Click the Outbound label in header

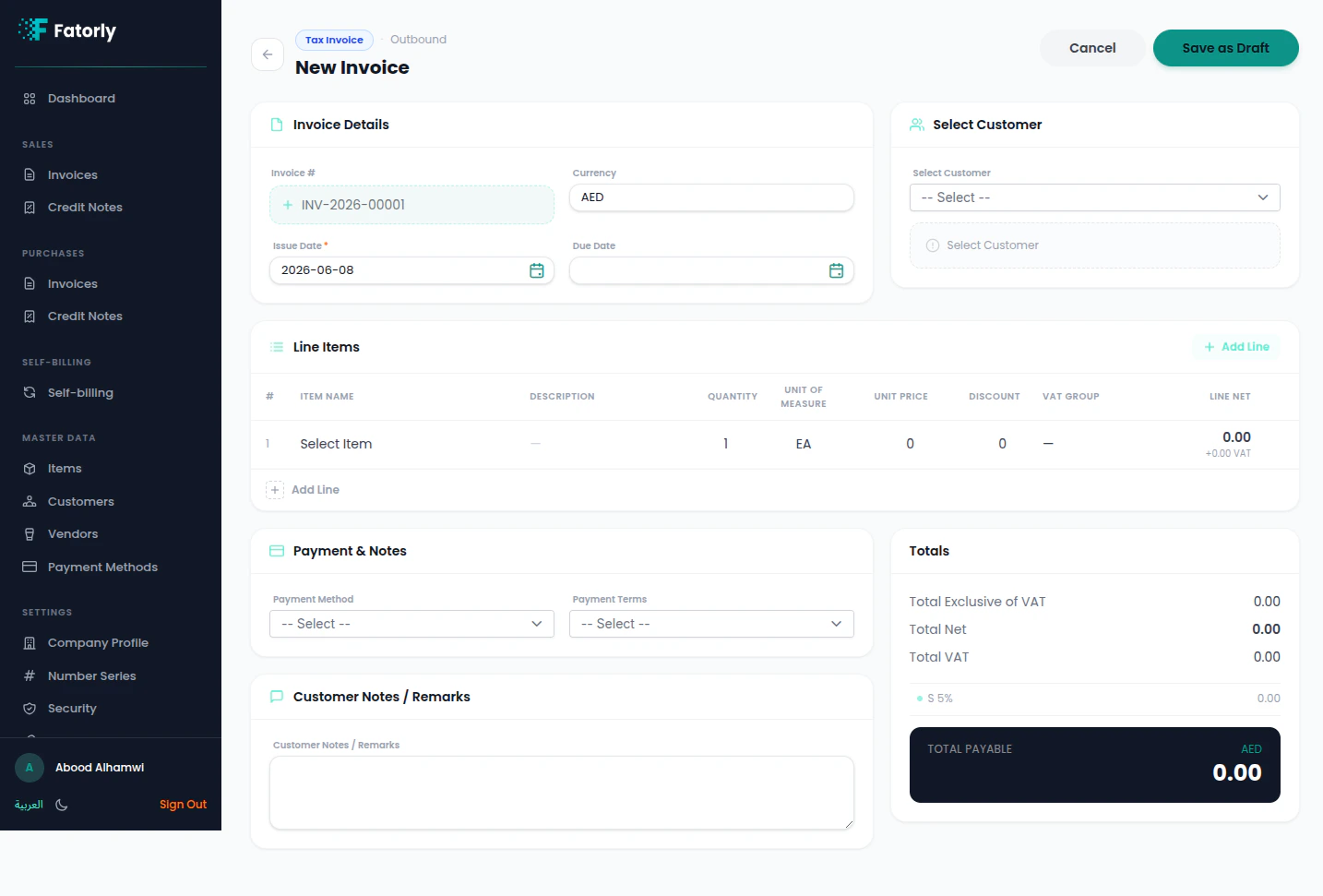pyautogui.click(x=418, y=40)
